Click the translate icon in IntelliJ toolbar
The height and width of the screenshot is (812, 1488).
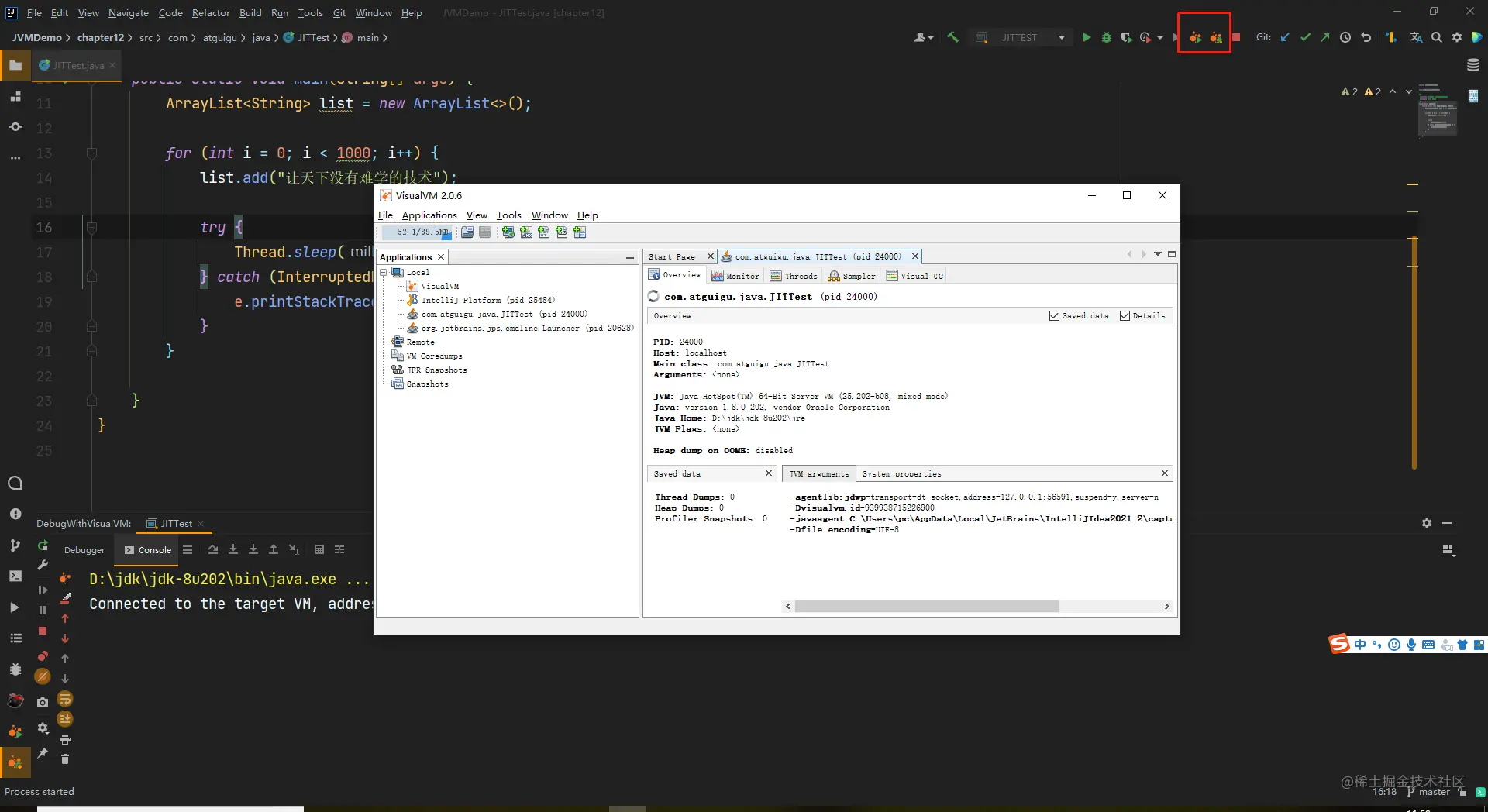point(1416,37)
